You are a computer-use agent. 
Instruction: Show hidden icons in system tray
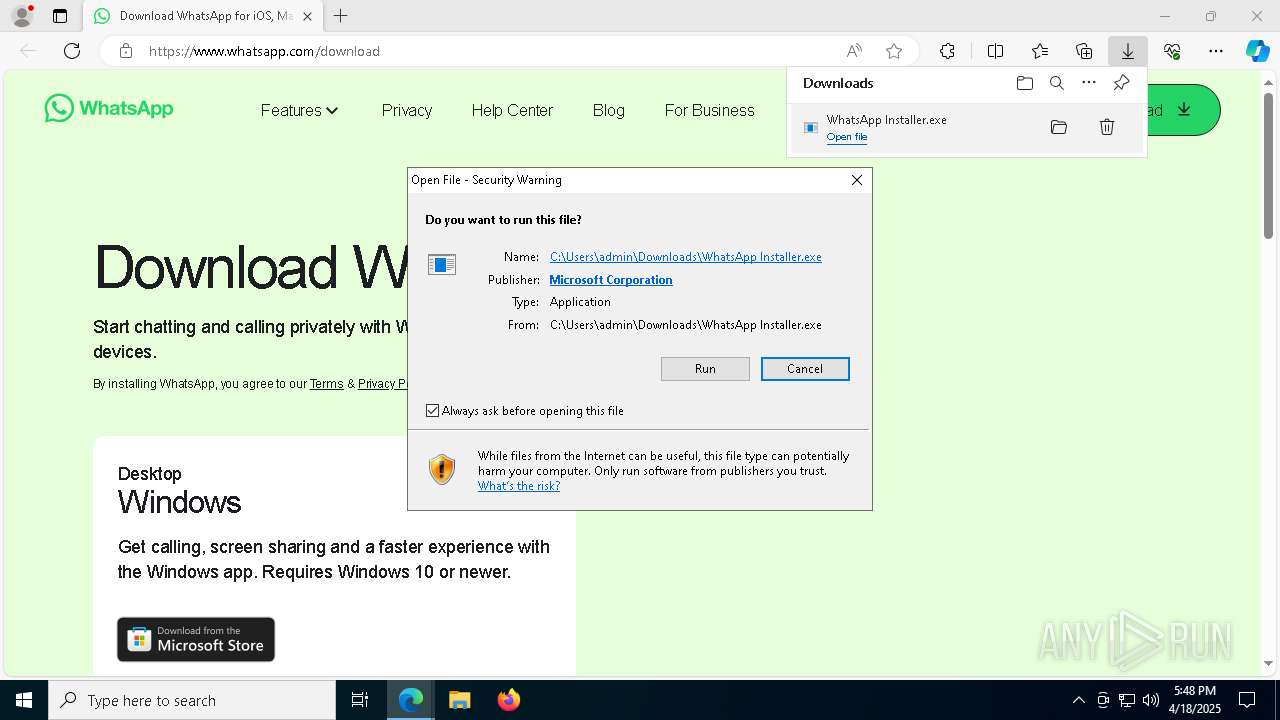click(1078, 700)
